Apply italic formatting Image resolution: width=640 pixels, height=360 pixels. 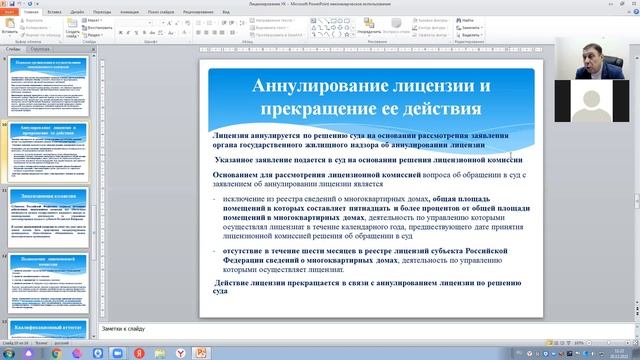click(128, 33)
